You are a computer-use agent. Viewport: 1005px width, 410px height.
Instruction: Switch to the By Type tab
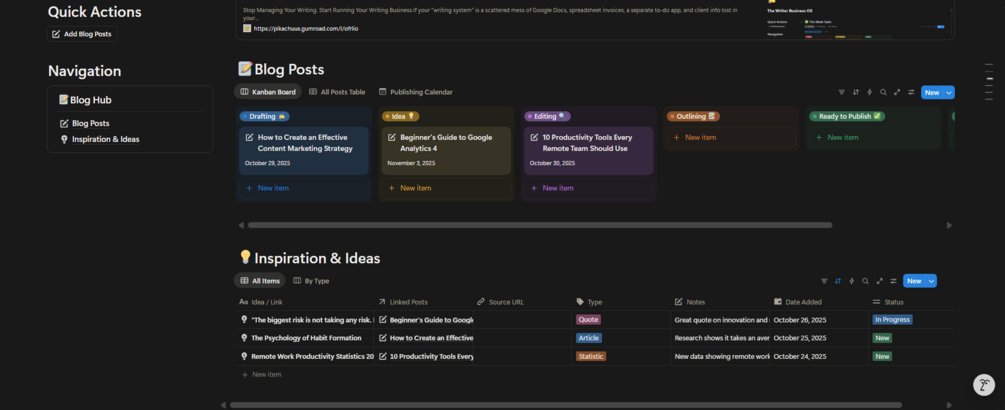tap(311, 281)
